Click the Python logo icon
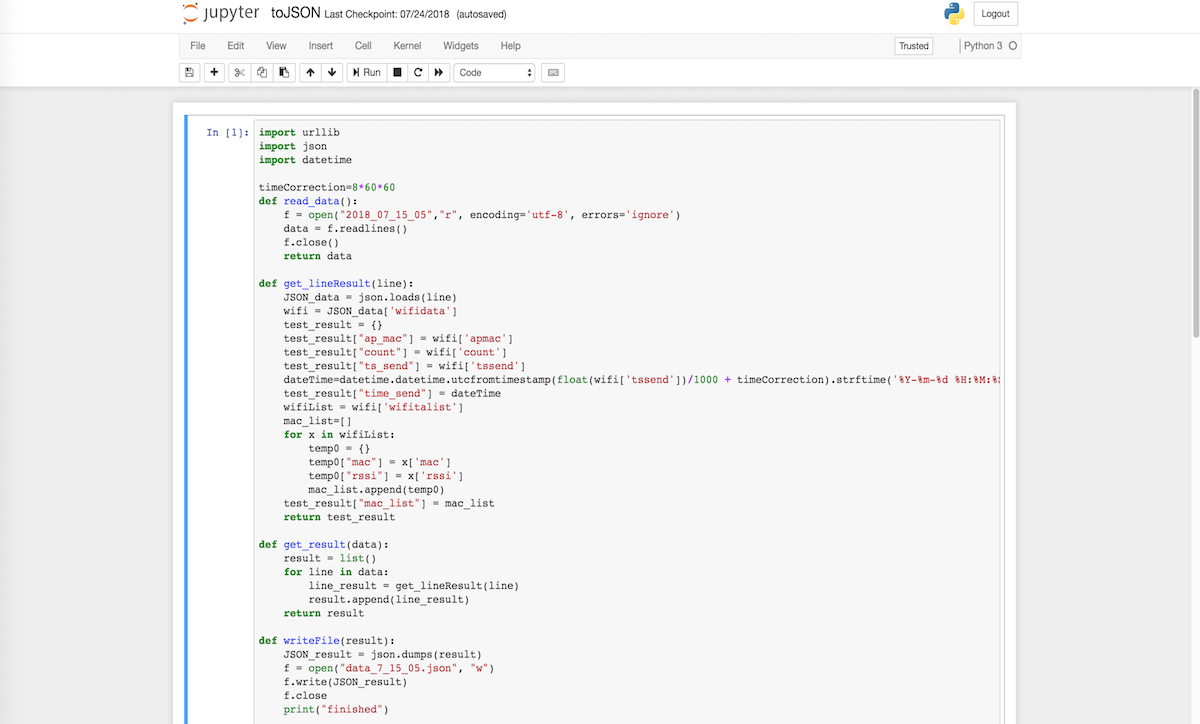Image resolution: width=1200 pixels, height=724 pixels. click(x=954, y=14)
